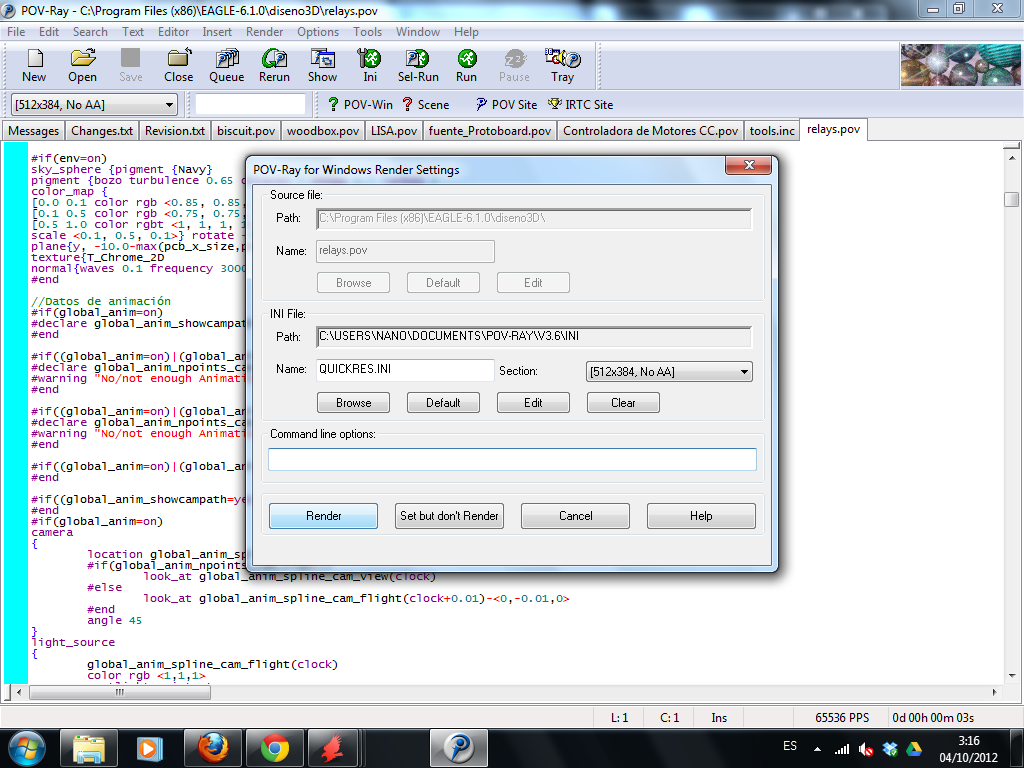Click the Command line options field

point(512,459)
